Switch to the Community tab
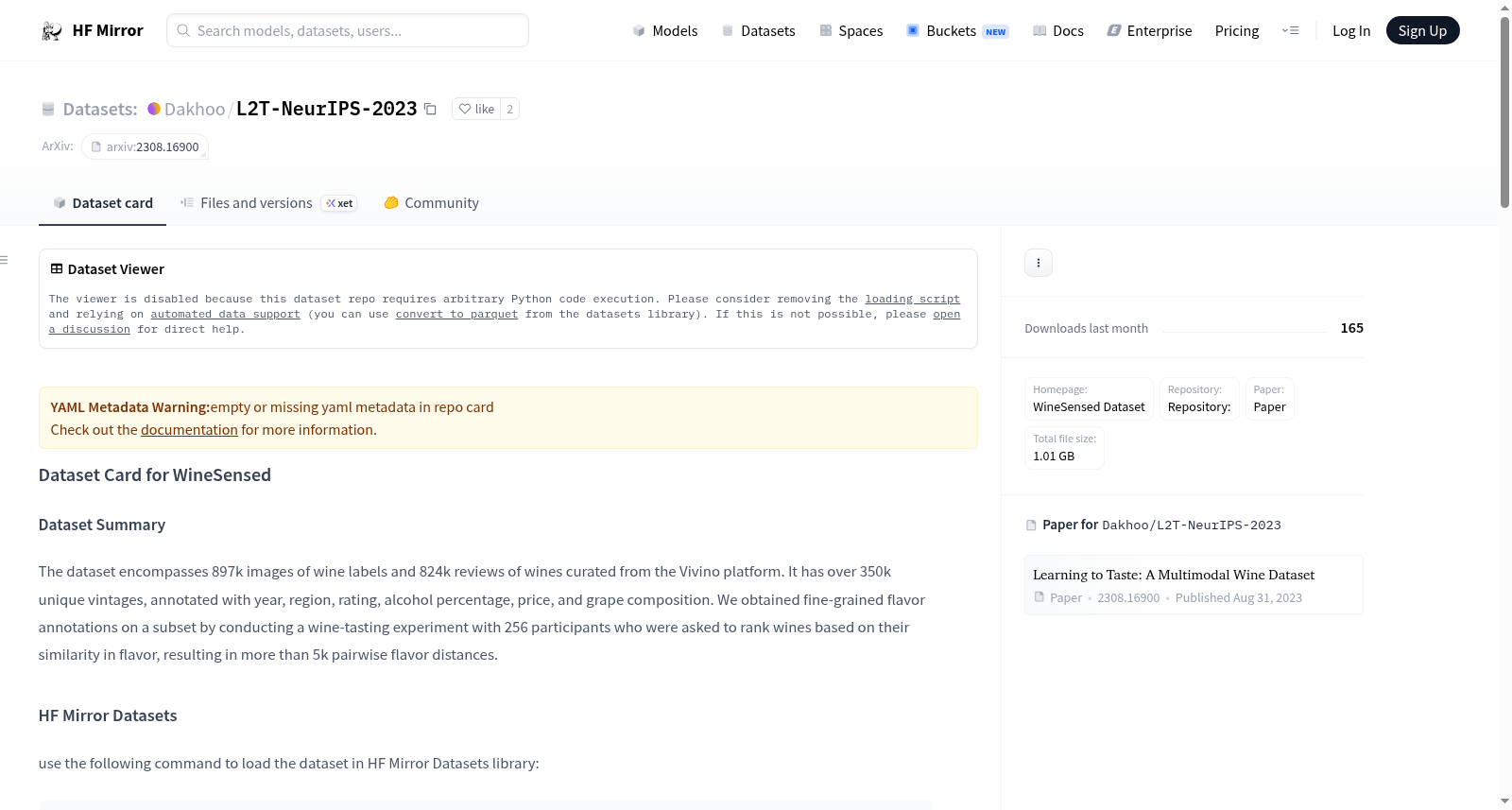The width and height of the screenshot is (1512, 810). click(432, 203)
